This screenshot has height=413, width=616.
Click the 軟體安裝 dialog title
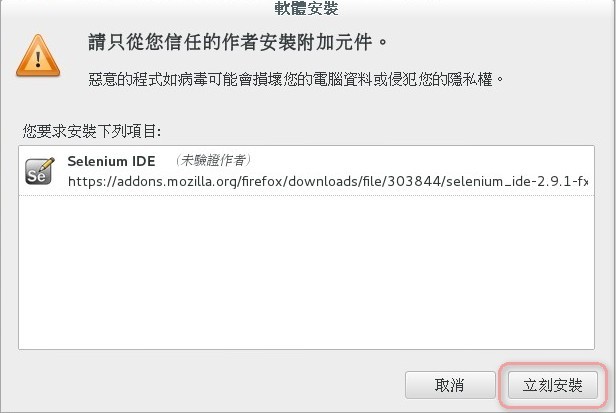tap(306, 8)
